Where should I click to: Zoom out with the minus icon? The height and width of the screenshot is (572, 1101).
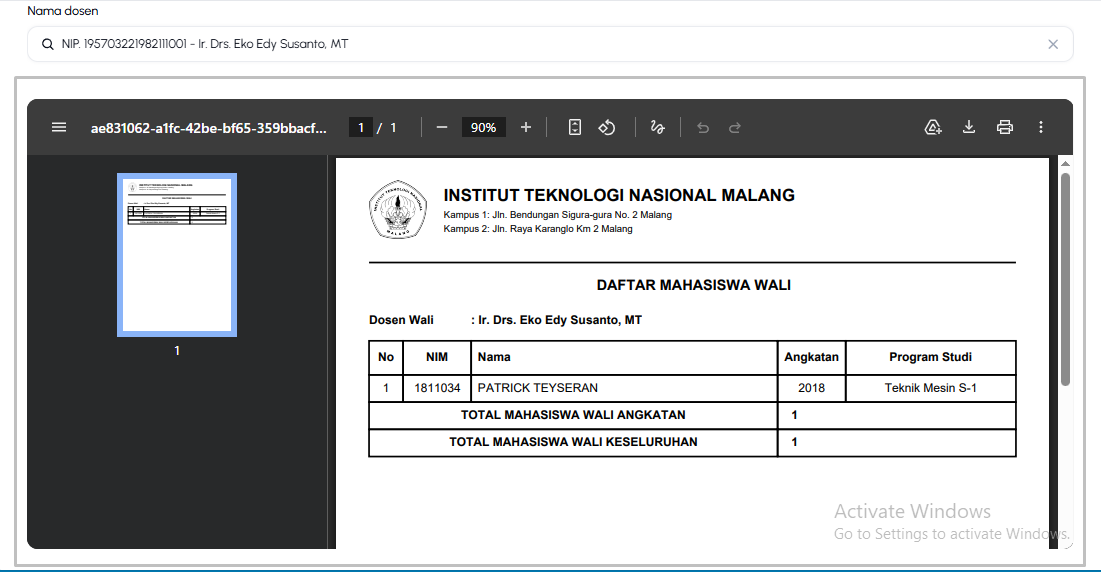[x=442, y=127]
